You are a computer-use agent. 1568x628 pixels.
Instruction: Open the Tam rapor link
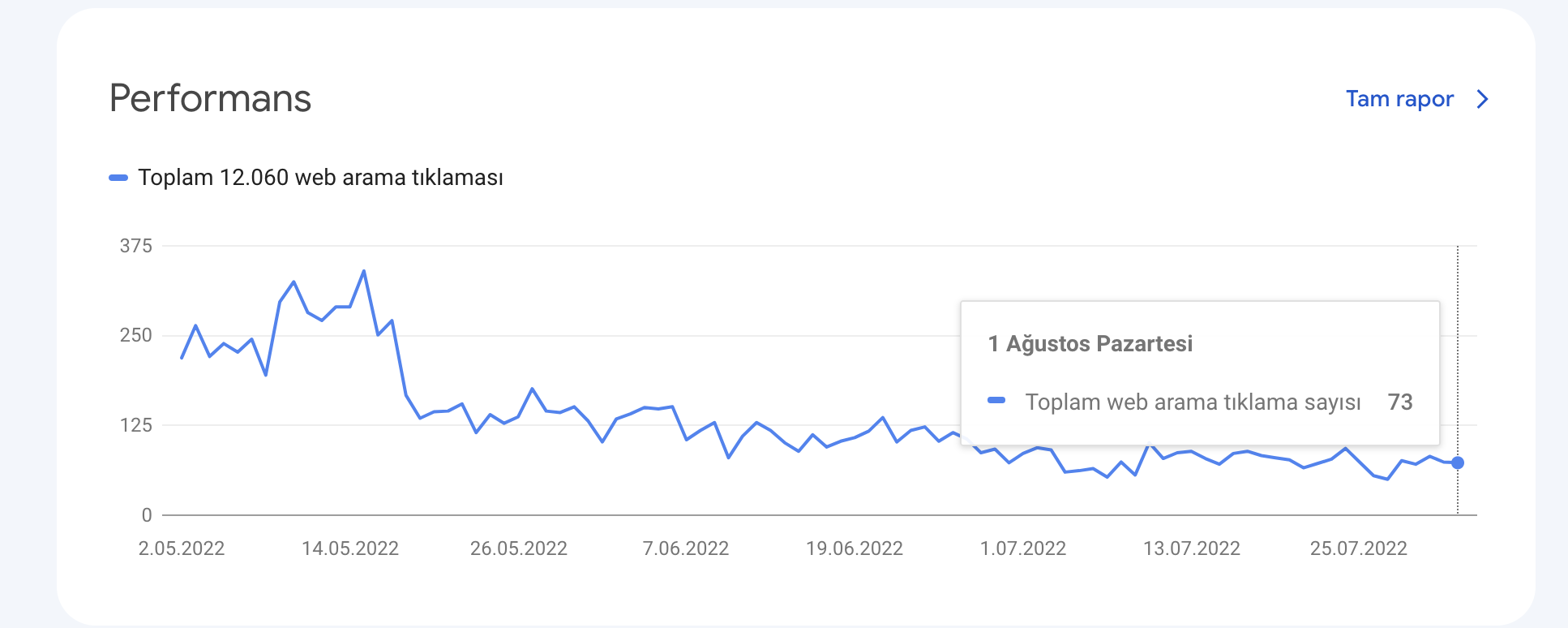[x=1399, y=99]
